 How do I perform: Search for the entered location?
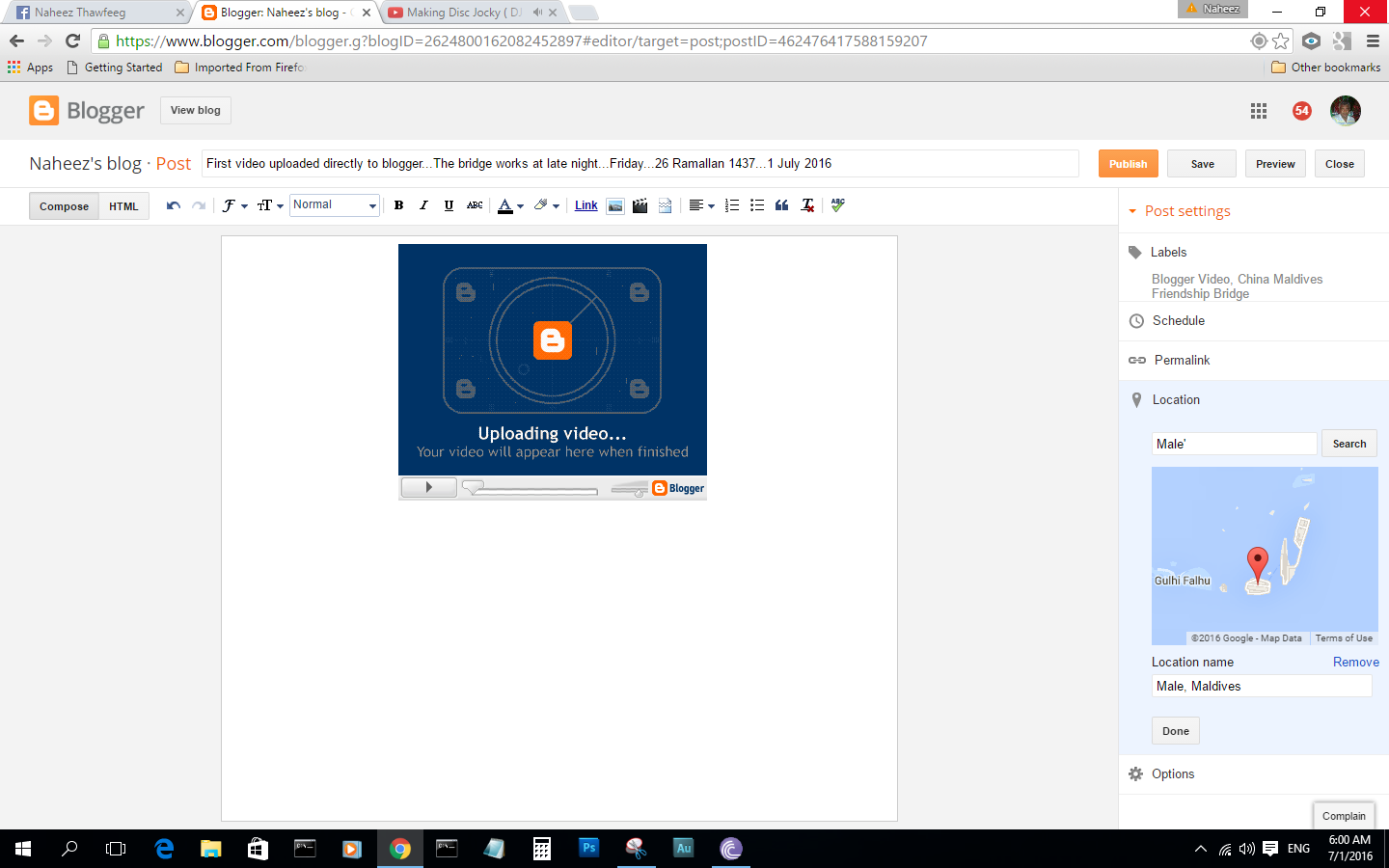[x=1349, y=444]
